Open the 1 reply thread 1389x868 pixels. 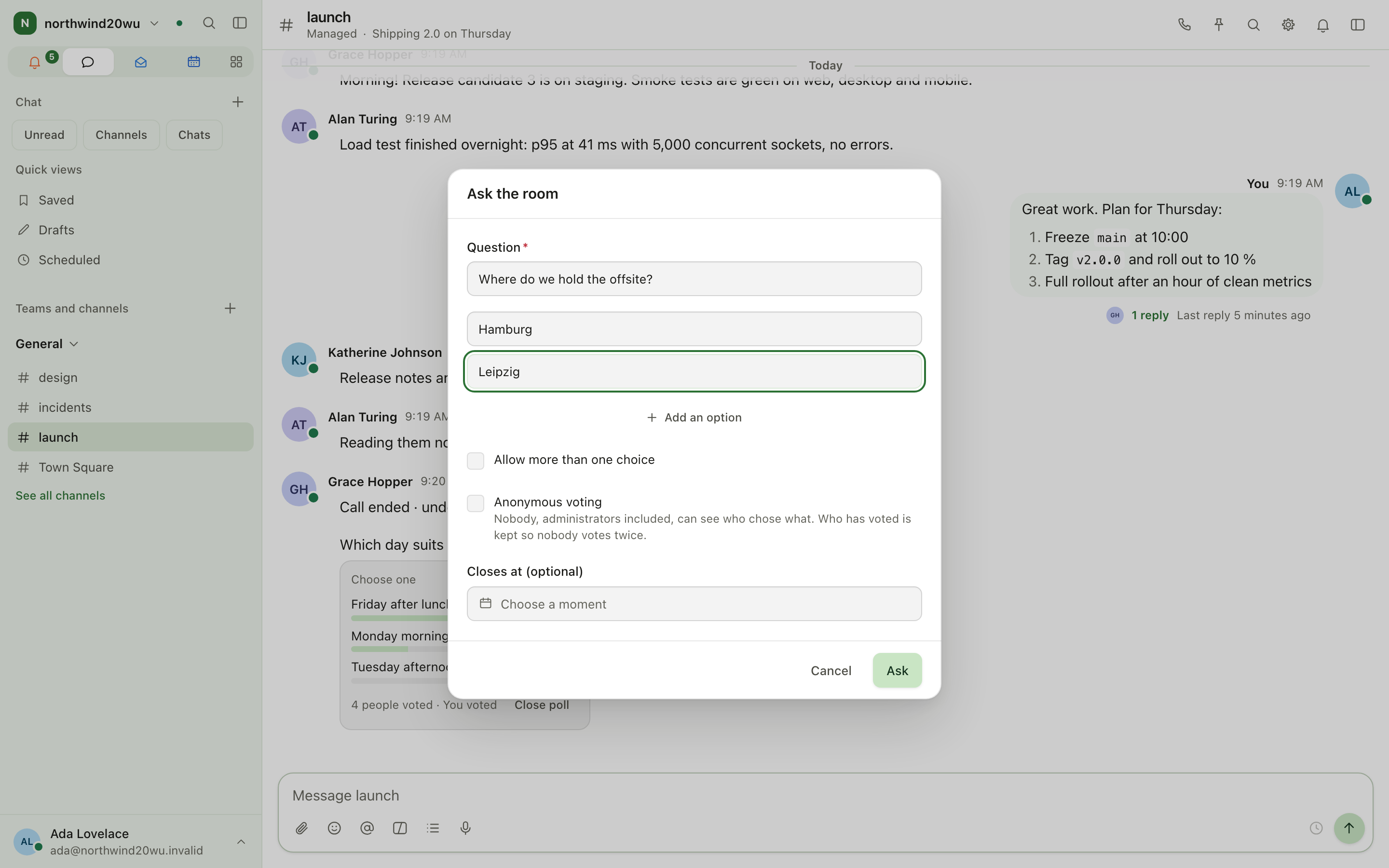click(1150, 315)
